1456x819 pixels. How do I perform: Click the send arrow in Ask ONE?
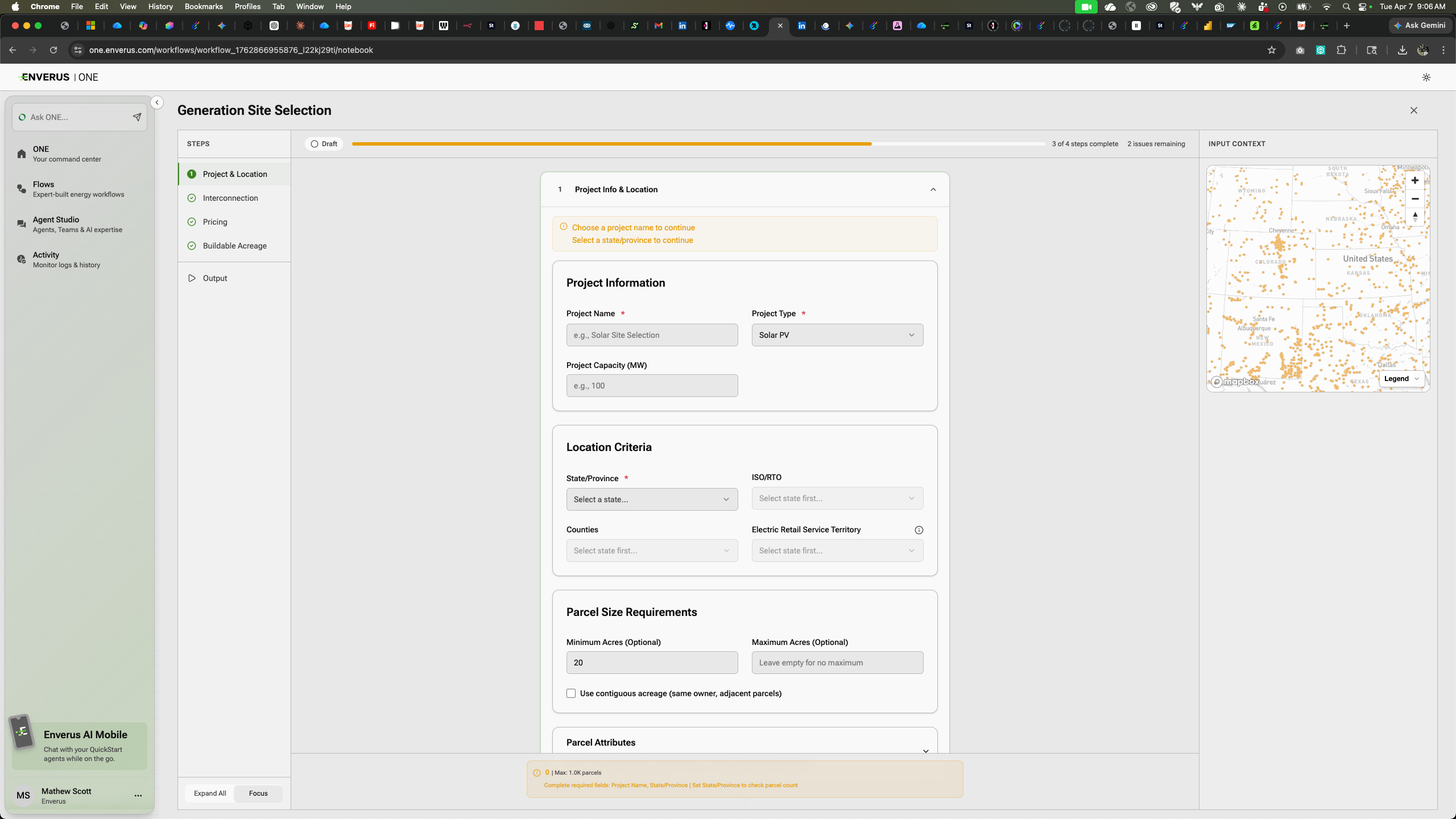[137, 117]
